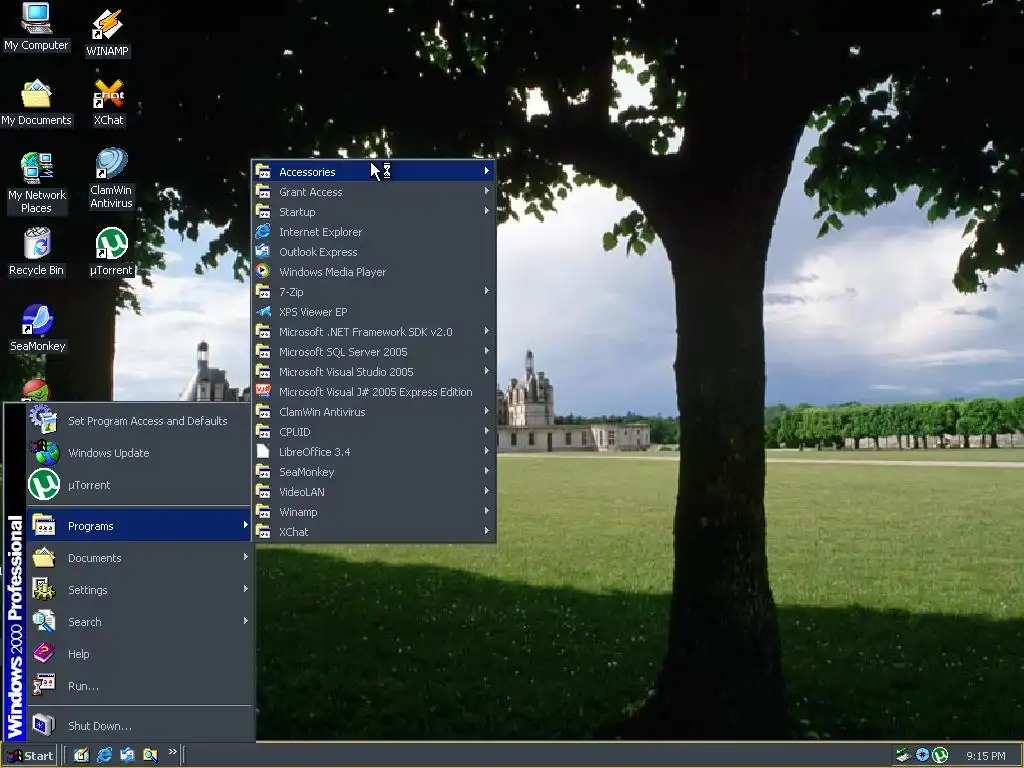Launch Outlook Express from Quick Launch
Screen dimensions: 1024x768
[x=127, y=755]
